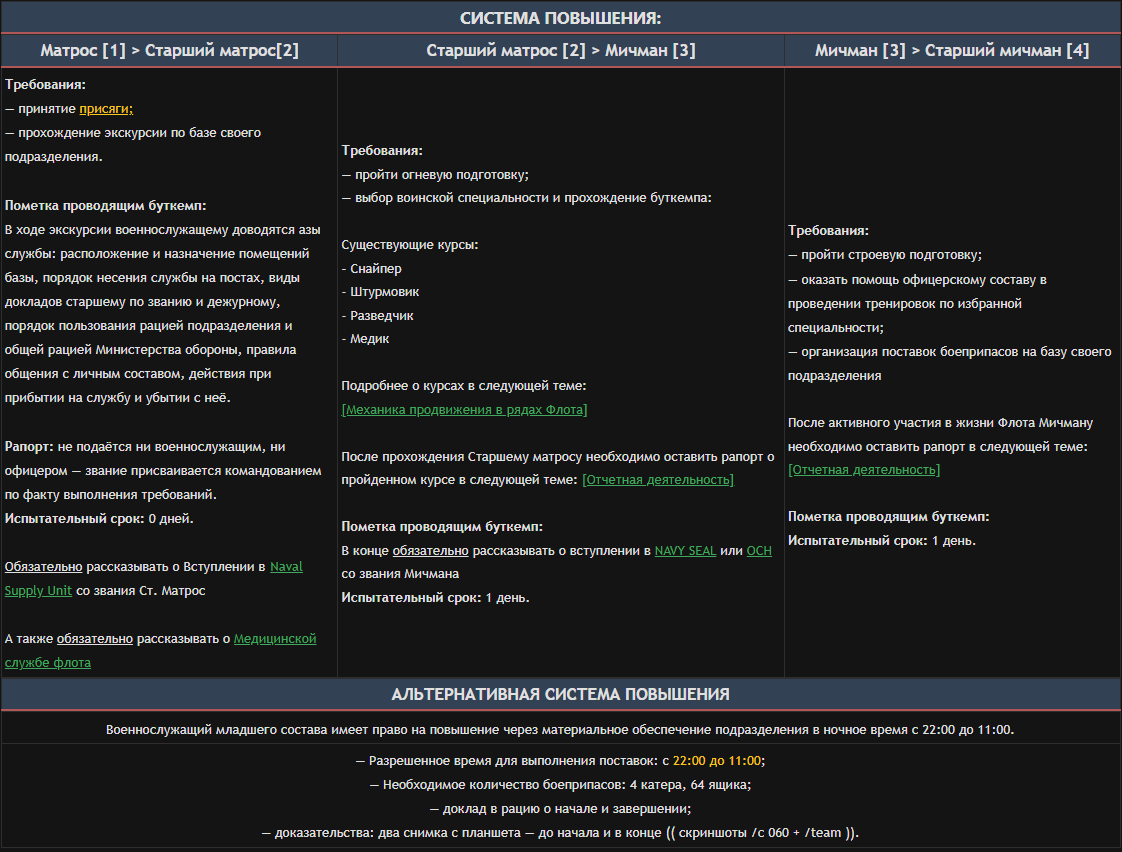Click "Испытательный срок: 0 дней." text
1122x852 pixels.
tap(99, 519)
